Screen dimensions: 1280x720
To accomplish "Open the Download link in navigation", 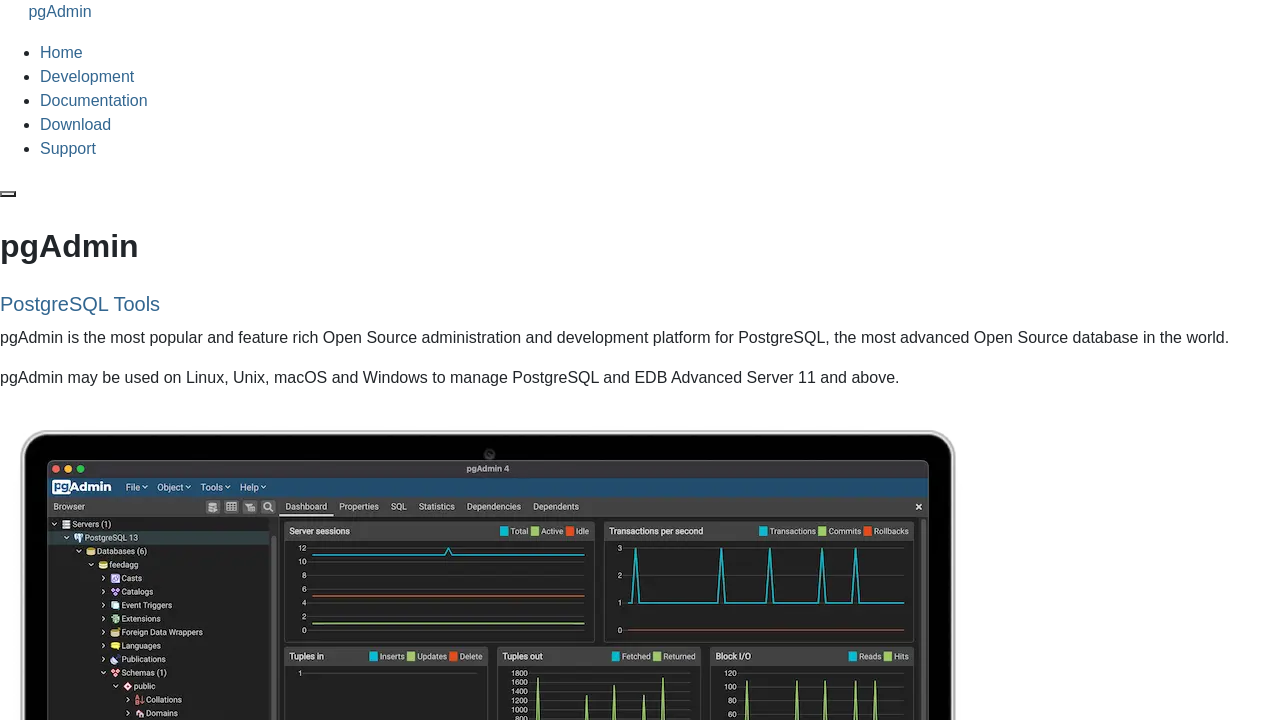I will pos(75,125).
